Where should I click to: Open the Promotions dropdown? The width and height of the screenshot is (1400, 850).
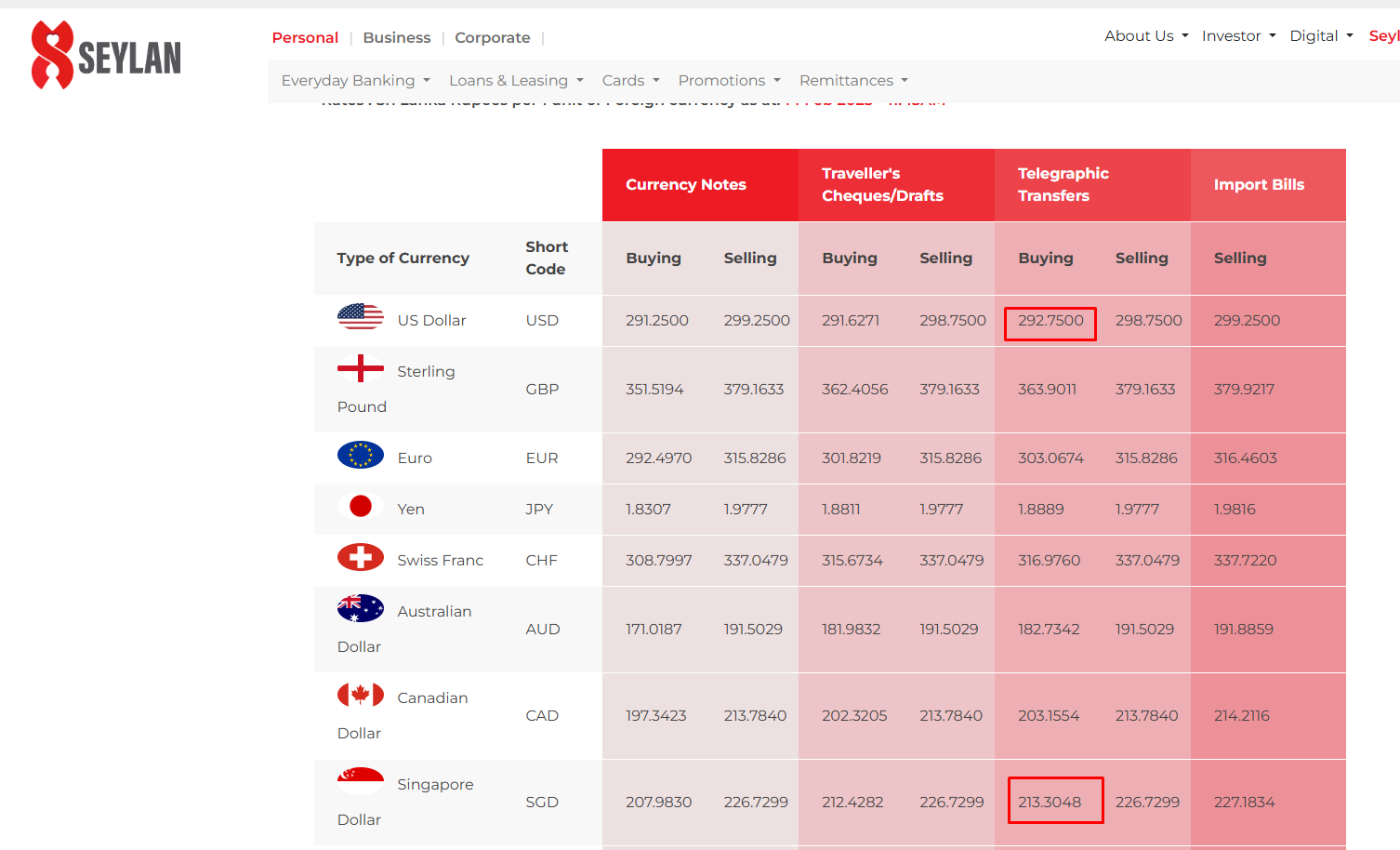(729, 81)
